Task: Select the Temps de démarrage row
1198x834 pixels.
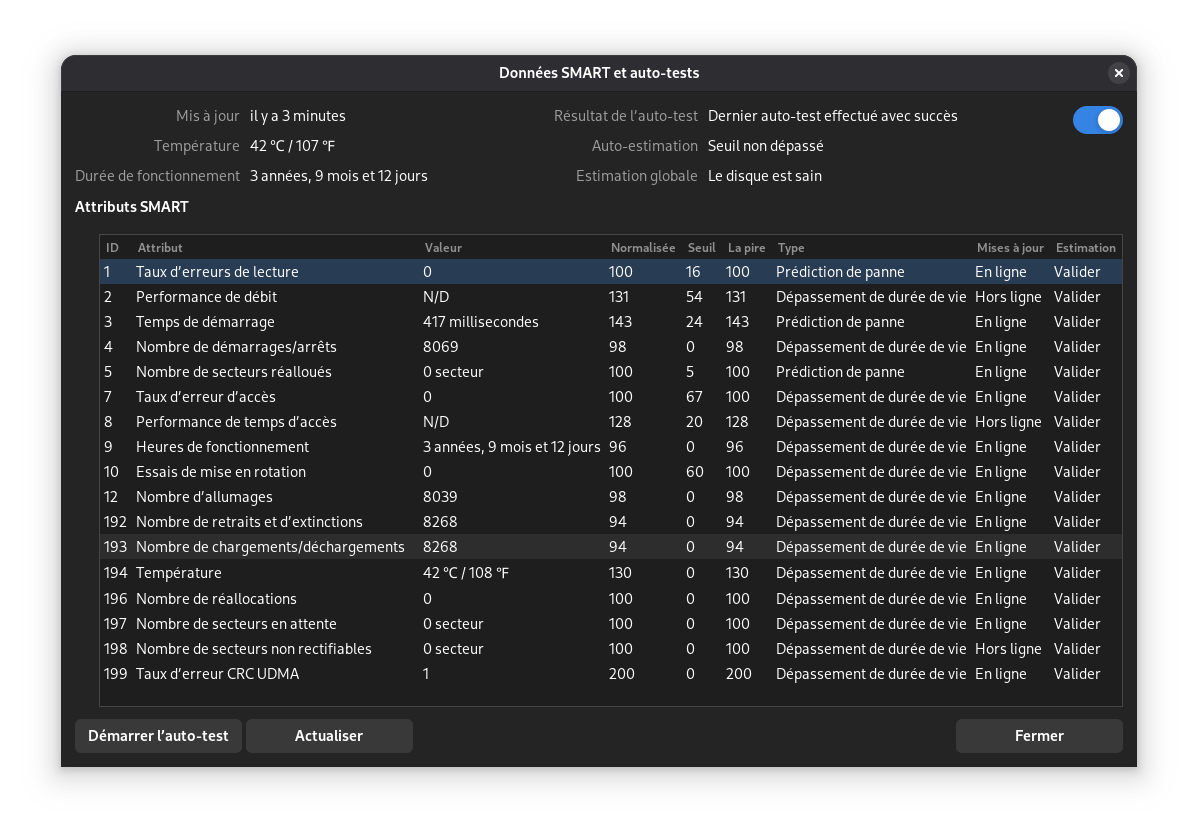Action: point(611,322)
